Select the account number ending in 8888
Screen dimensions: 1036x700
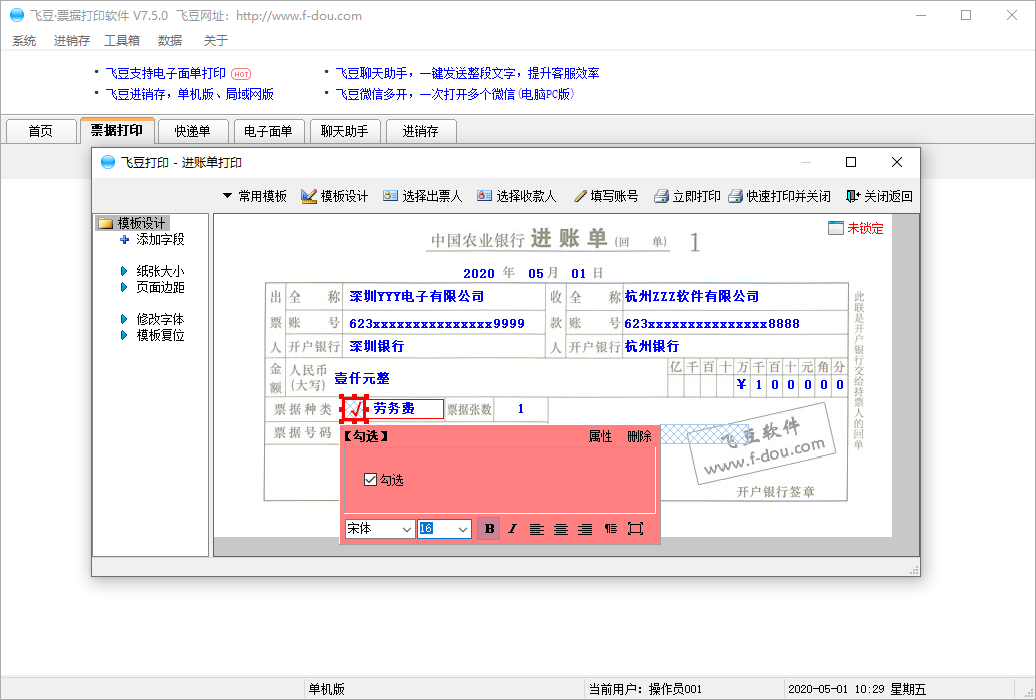coord(712,324)
